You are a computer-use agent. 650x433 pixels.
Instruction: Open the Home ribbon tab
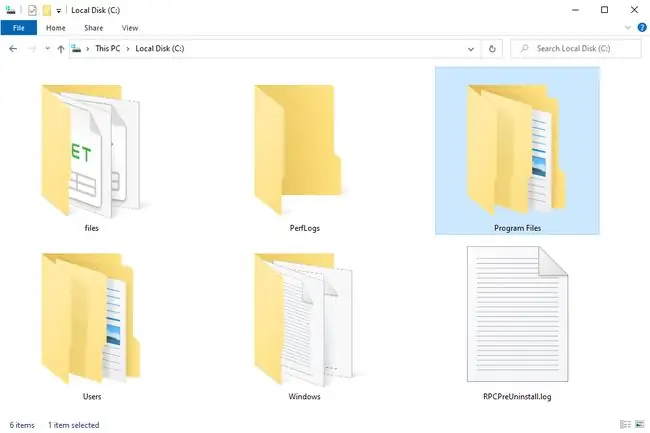[x=56, y=28]
